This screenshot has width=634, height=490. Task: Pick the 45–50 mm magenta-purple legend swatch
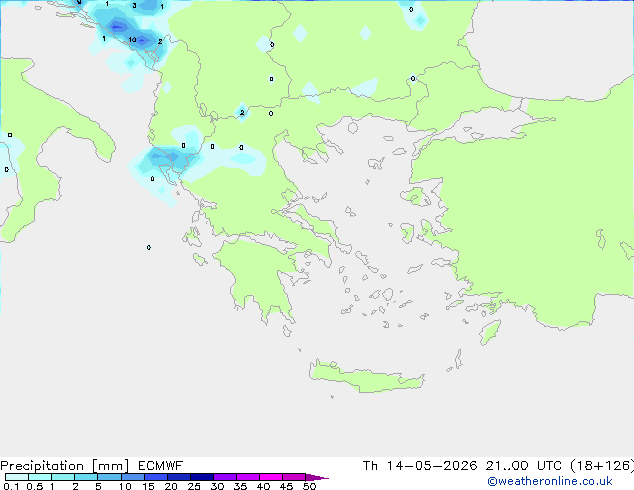click(294, 477)
